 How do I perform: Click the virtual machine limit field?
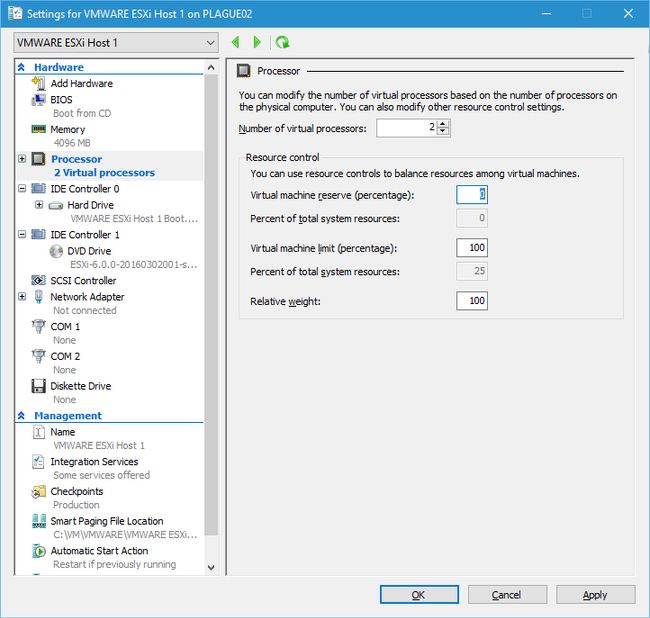click(x=472, y=247)
